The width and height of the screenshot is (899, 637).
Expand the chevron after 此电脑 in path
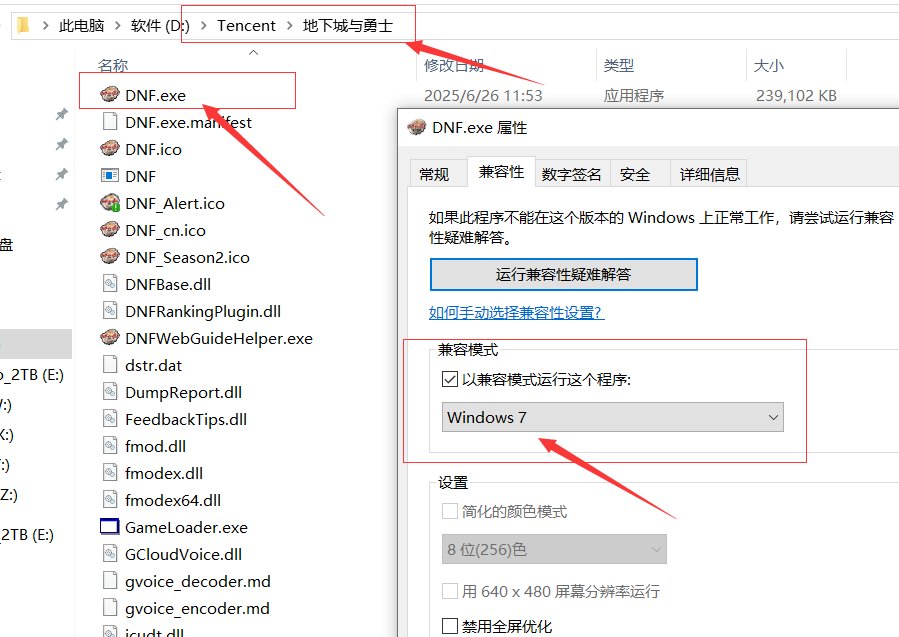[118, 26]
